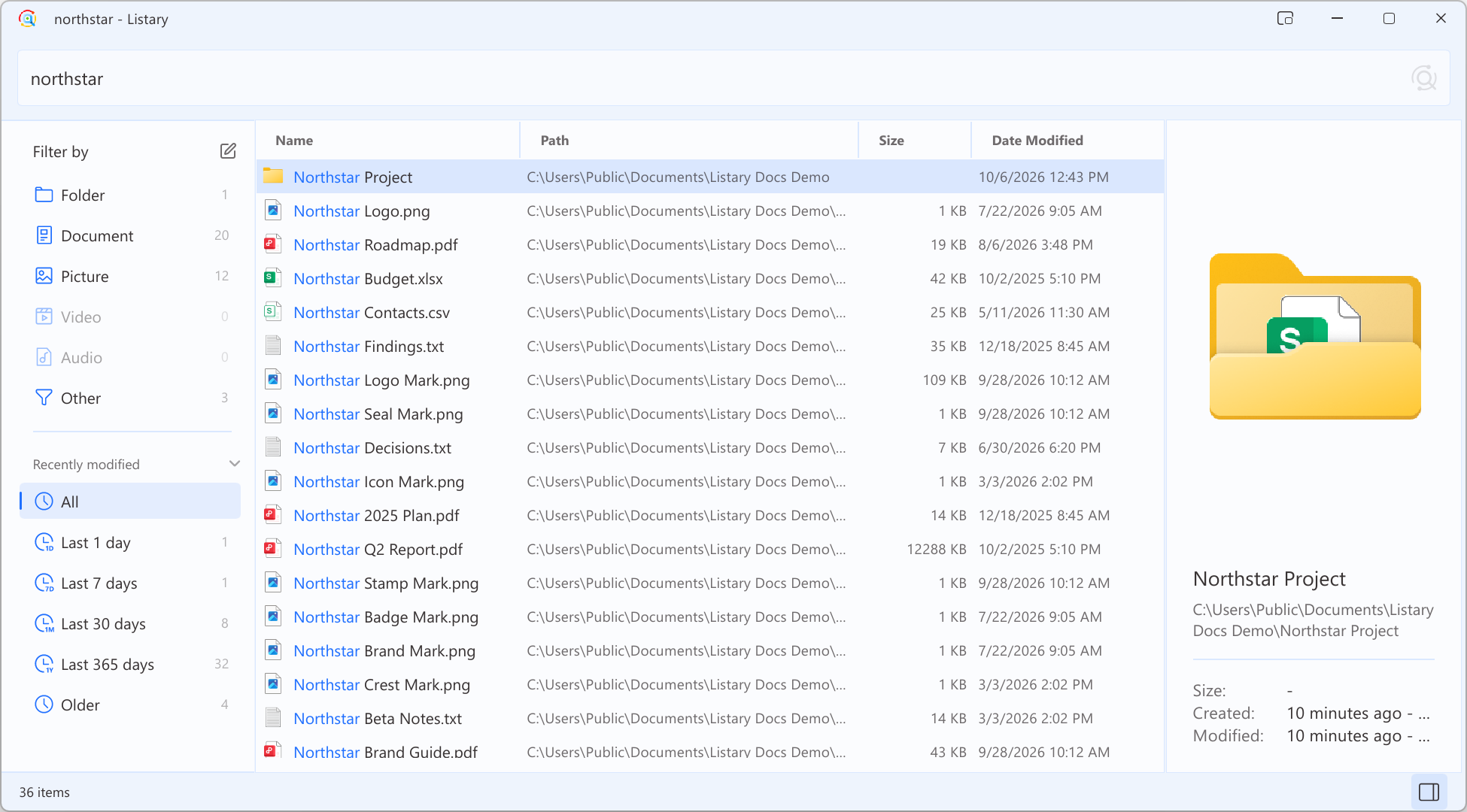Collapse the Recently modified section chevron
Screen dimensions: 1467x812
[234, 464]
